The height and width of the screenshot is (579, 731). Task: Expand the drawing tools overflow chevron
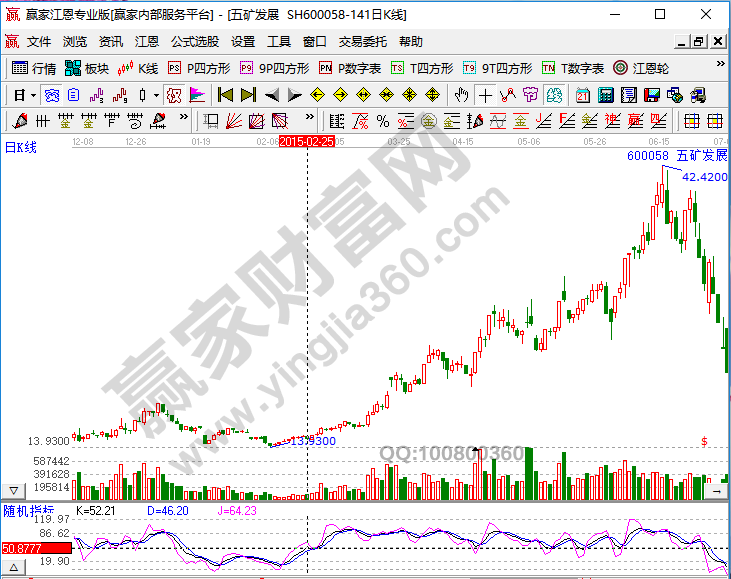click(x=184, y=117)
